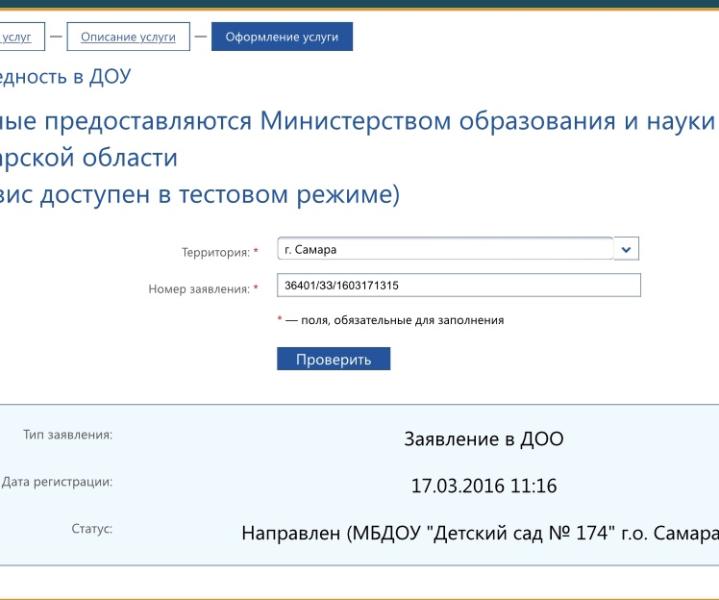Click the Тип заявления label

tap(68, 435)
